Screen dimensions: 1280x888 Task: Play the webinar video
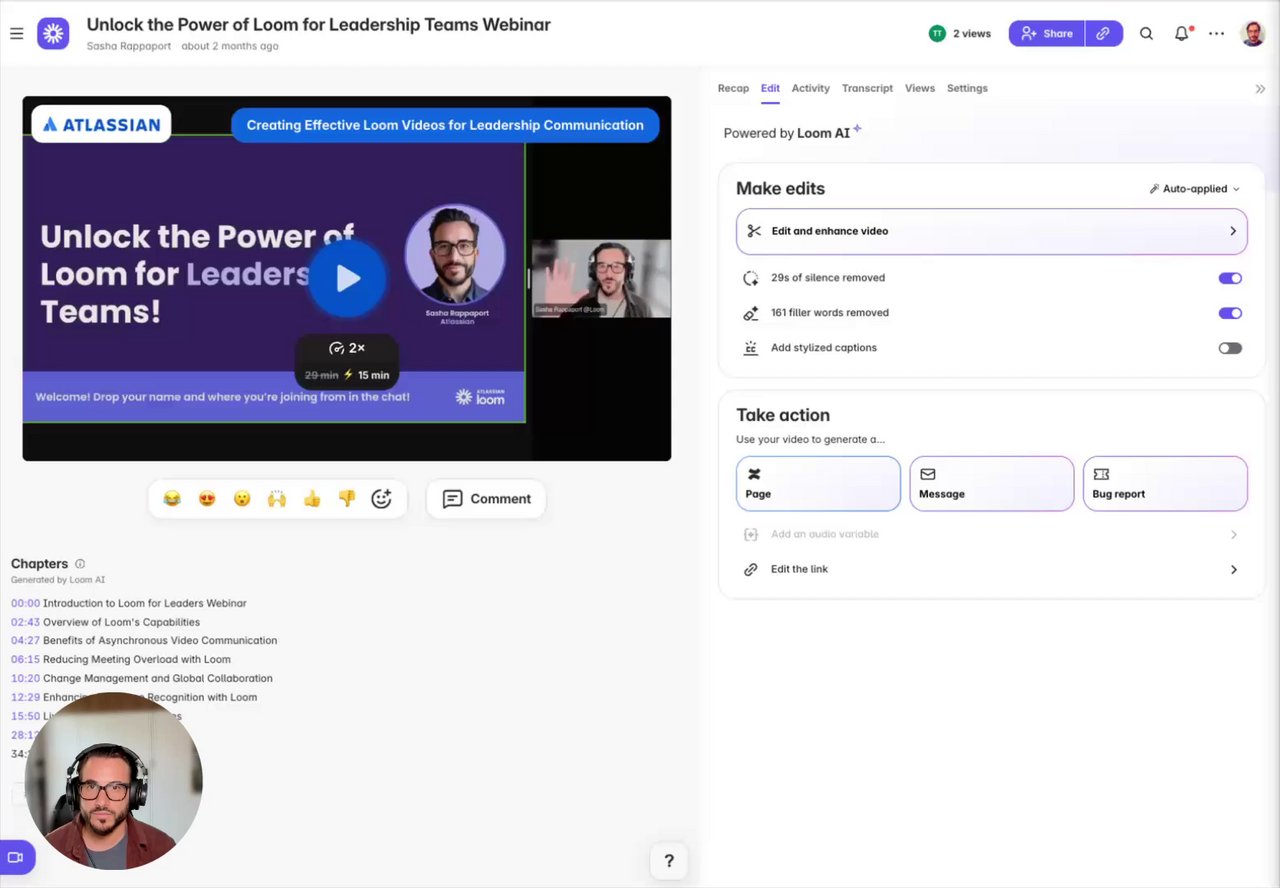coord(347,278)
